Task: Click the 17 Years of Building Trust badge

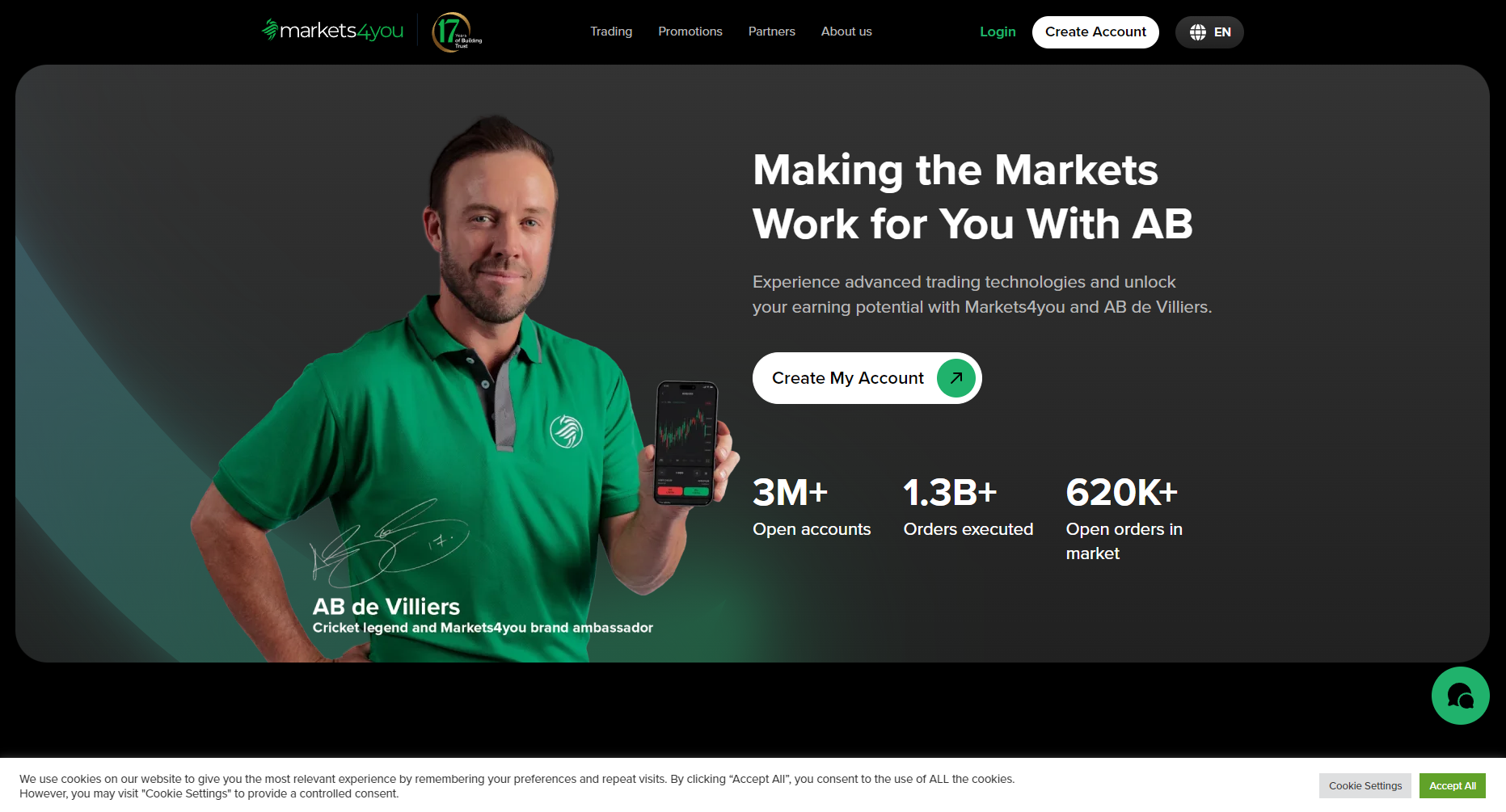Action: pos(458,32)
